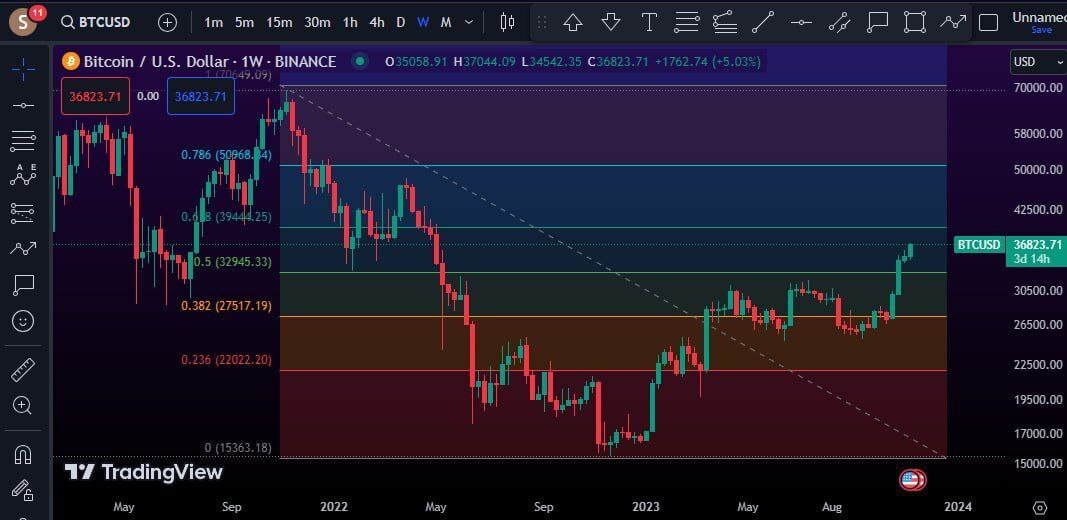Open the Fibonacci retracement tool in left sidebar
Viewport: 1067px width, 520px height.
(x=23, y=139)
